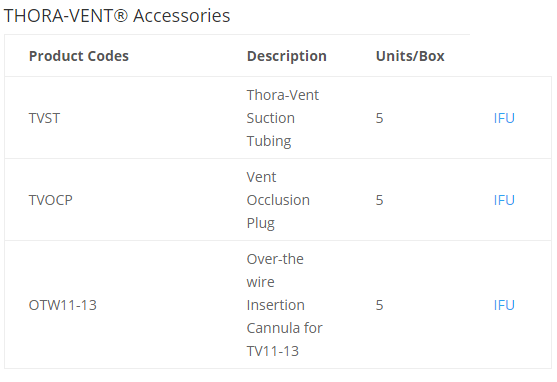This screenshot has width=557, height=382.
Task: Select the OTW11-13 product code cell
Action: (x=63, y=305)
